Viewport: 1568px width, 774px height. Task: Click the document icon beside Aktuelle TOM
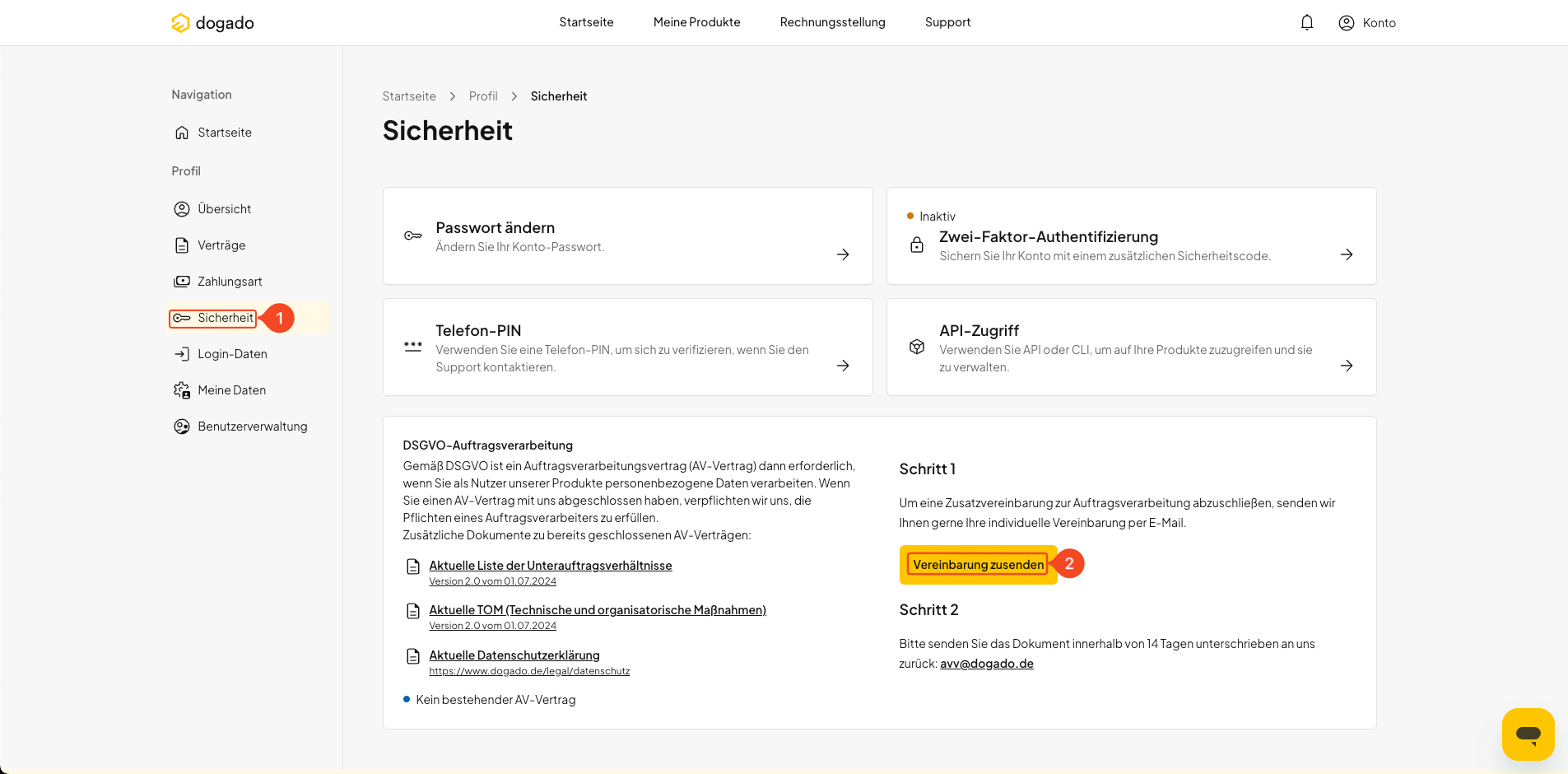413,611
